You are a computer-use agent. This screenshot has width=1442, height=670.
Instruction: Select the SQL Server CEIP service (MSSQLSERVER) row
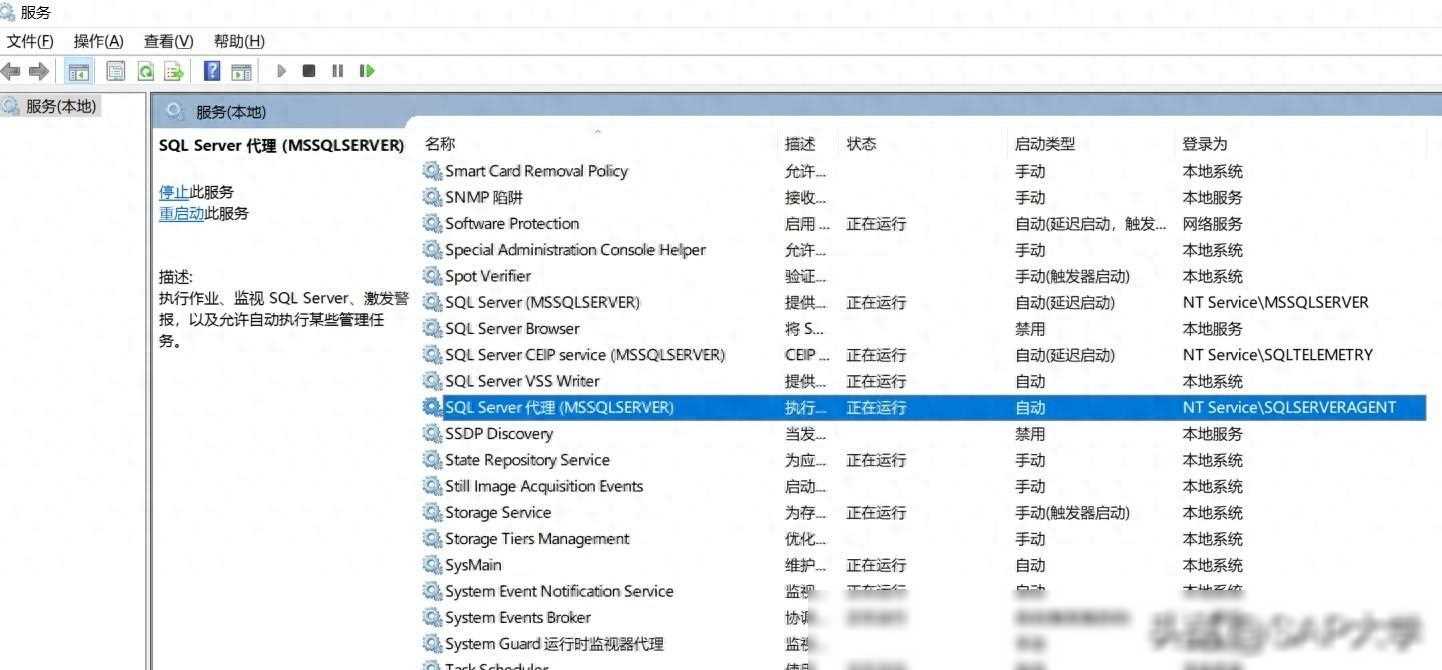click(x=923, y=355)
